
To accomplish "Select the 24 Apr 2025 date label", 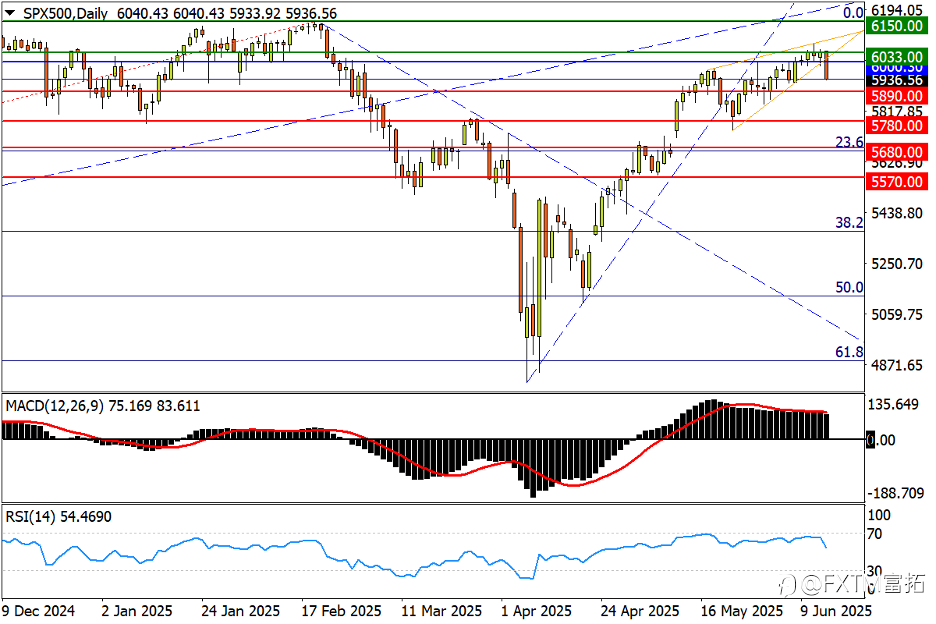I will tap(640, 611).
